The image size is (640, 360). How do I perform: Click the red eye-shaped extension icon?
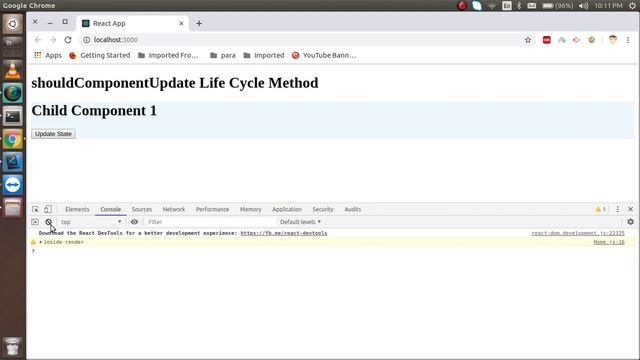coord(577,40)
